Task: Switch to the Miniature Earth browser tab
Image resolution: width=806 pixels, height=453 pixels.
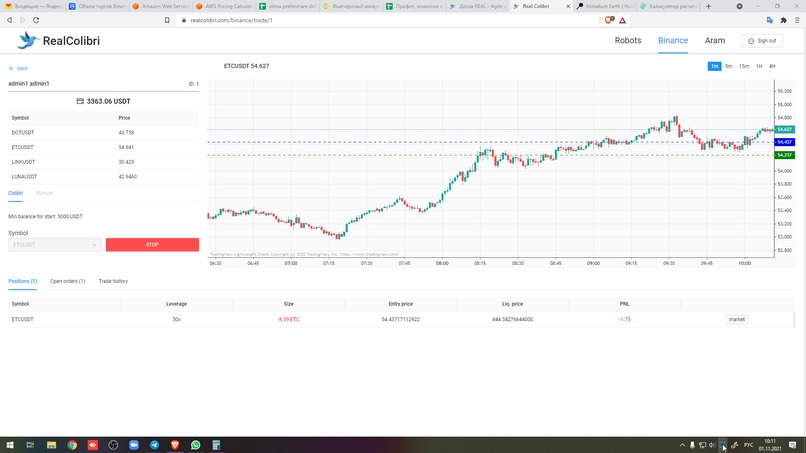Action: click(x=604, y=6)
